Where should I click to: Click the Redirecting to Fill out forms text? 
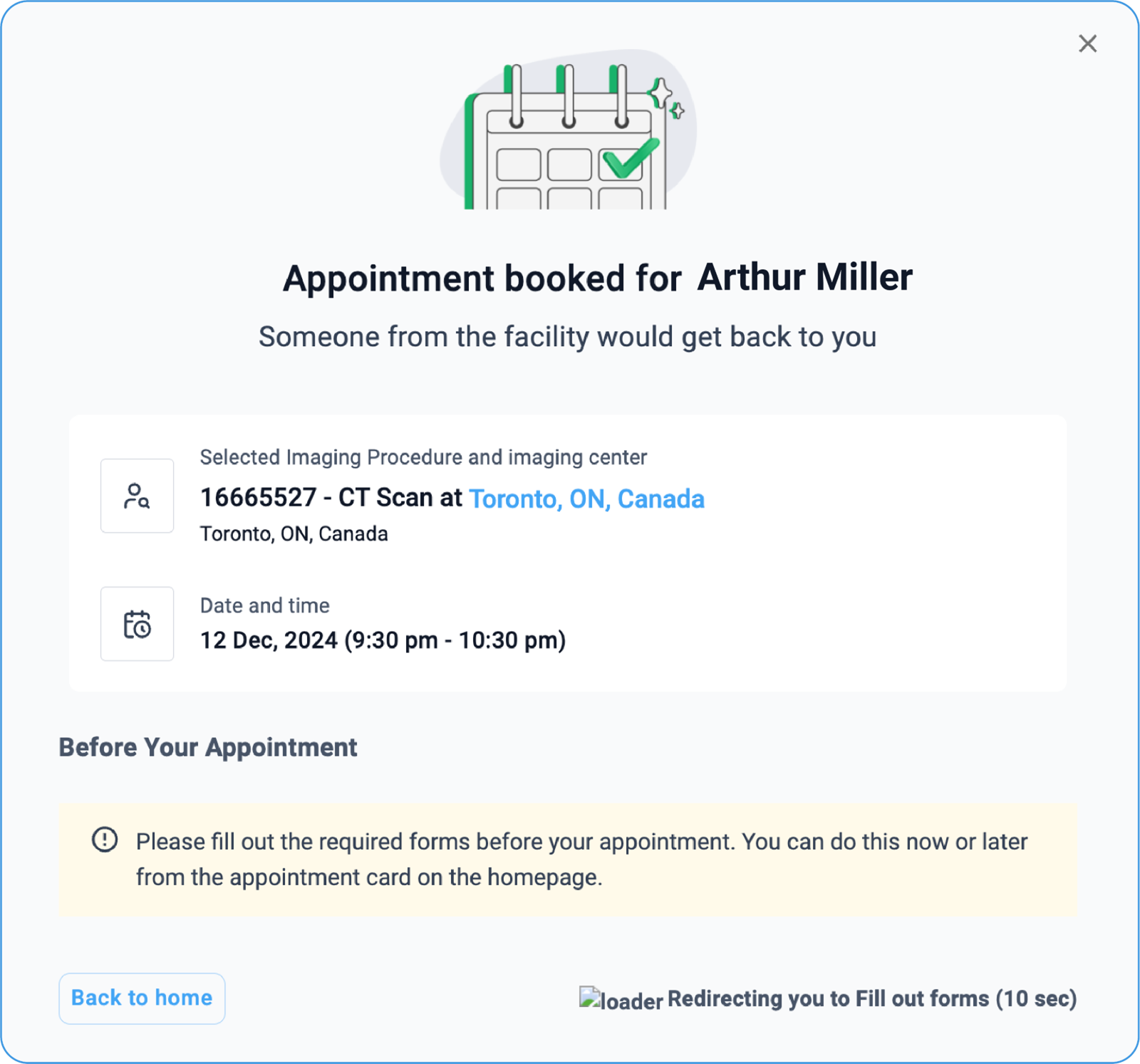[x=871, y=998]
